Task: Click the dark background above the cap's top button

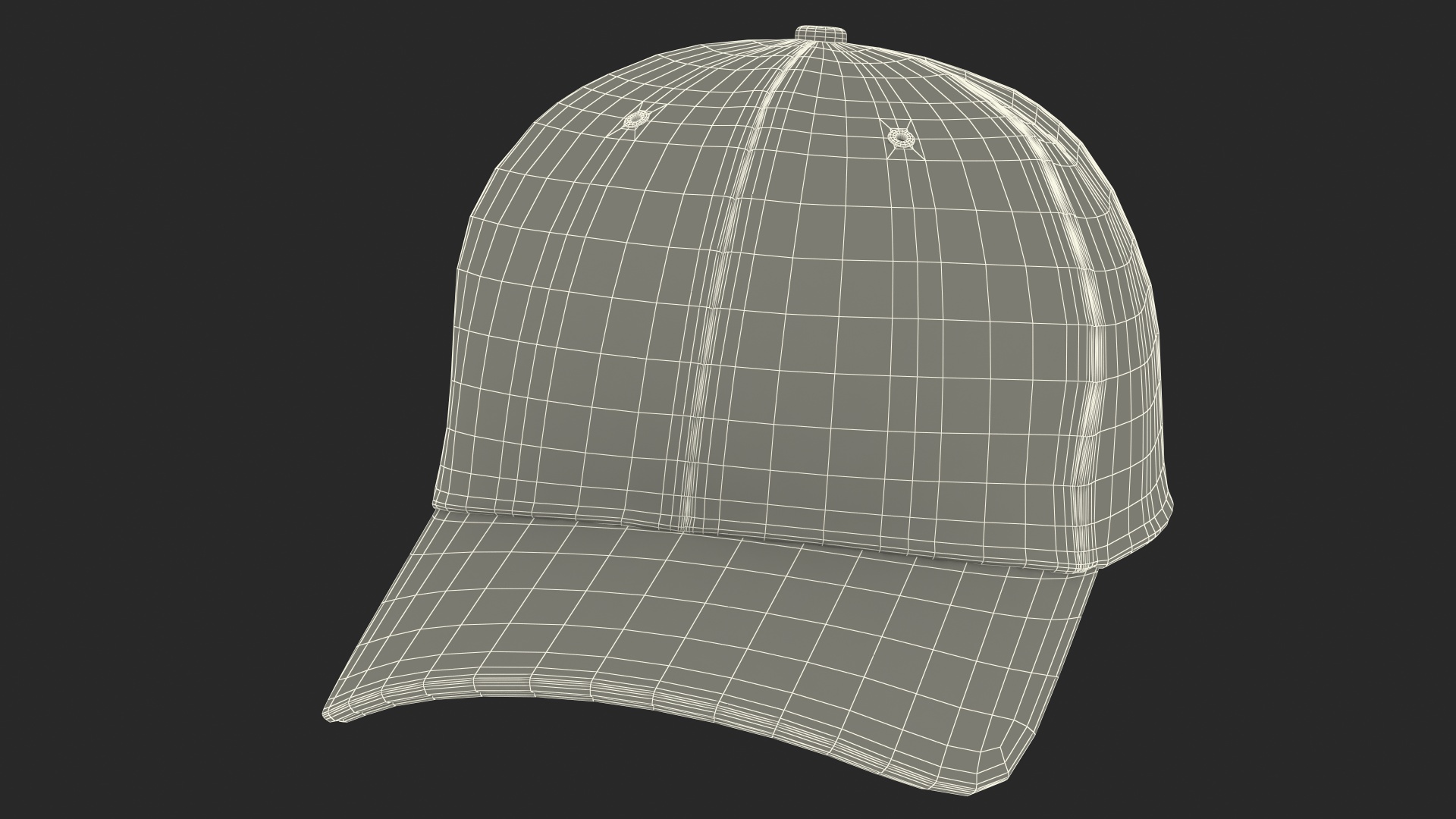Action: 821,11
